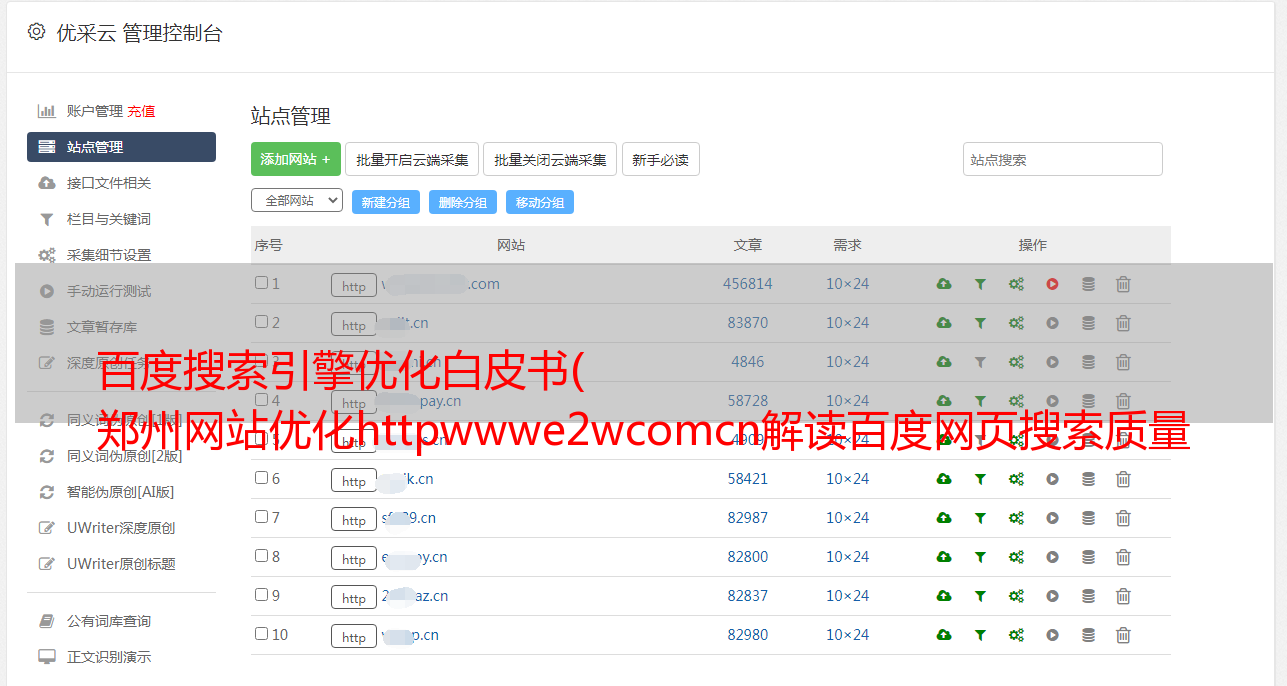Open UWriter原创标题 in the sidebar

pos(121,564)
